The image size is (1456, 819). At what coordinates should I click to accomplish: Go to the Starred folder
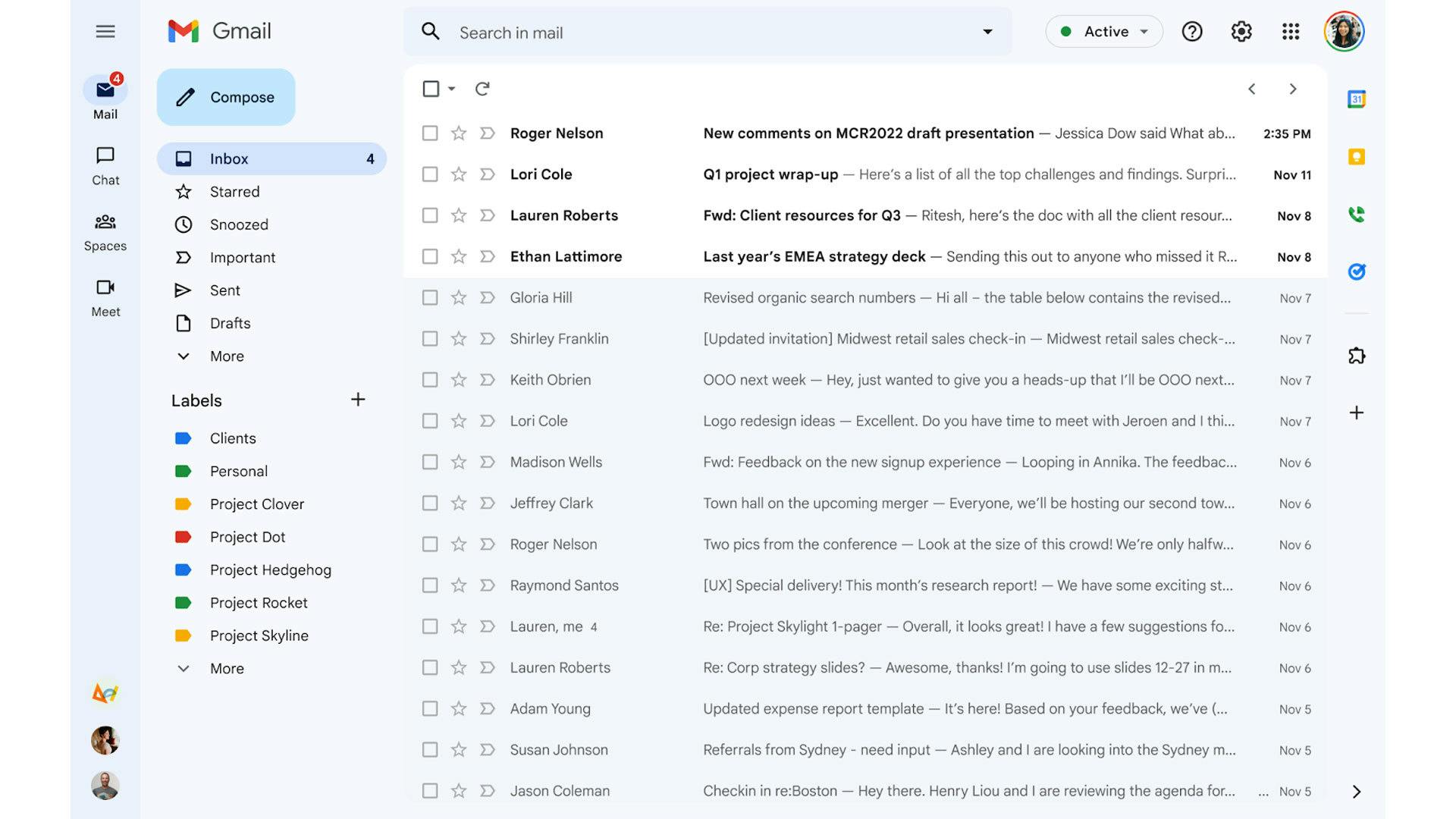[x=234, y=192]
